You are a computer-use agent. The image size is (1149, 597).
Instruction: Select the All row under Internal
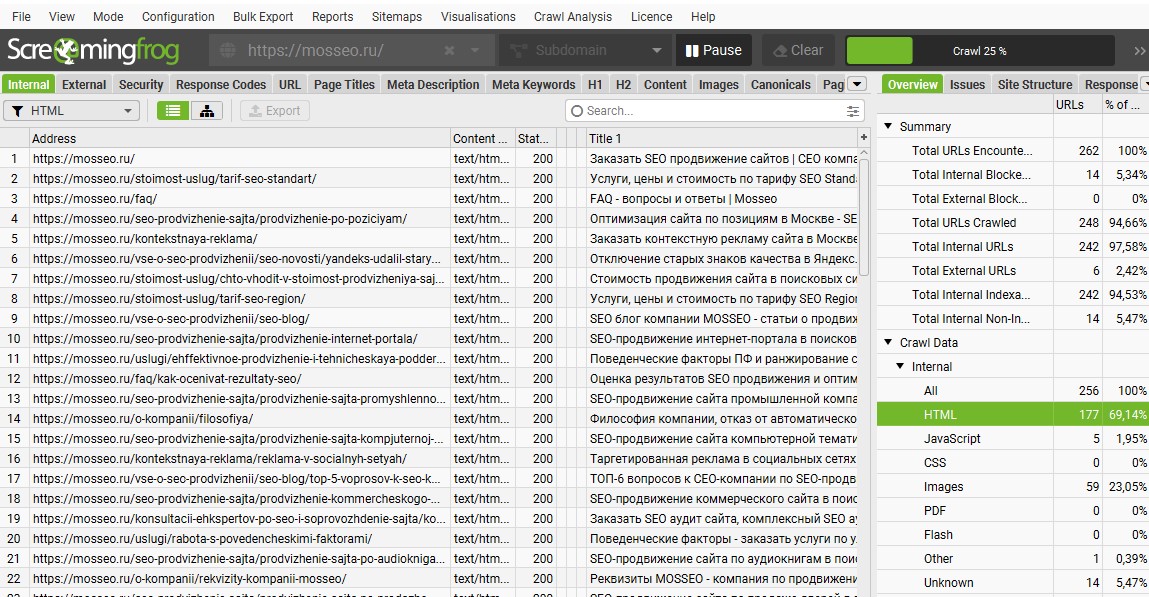click(x=1013, y=391)
